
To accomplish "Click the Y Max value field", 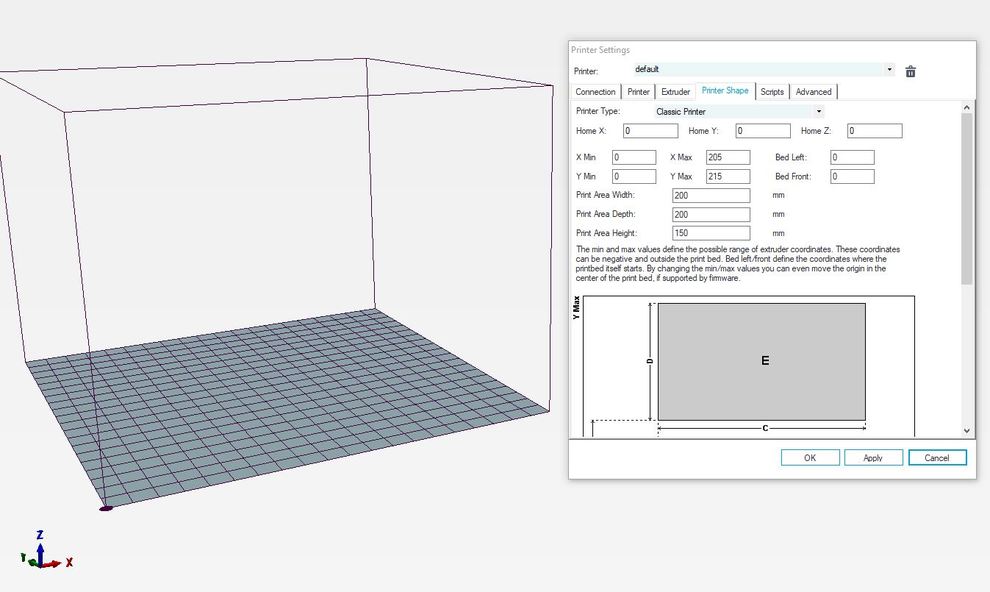I will 727,177.
